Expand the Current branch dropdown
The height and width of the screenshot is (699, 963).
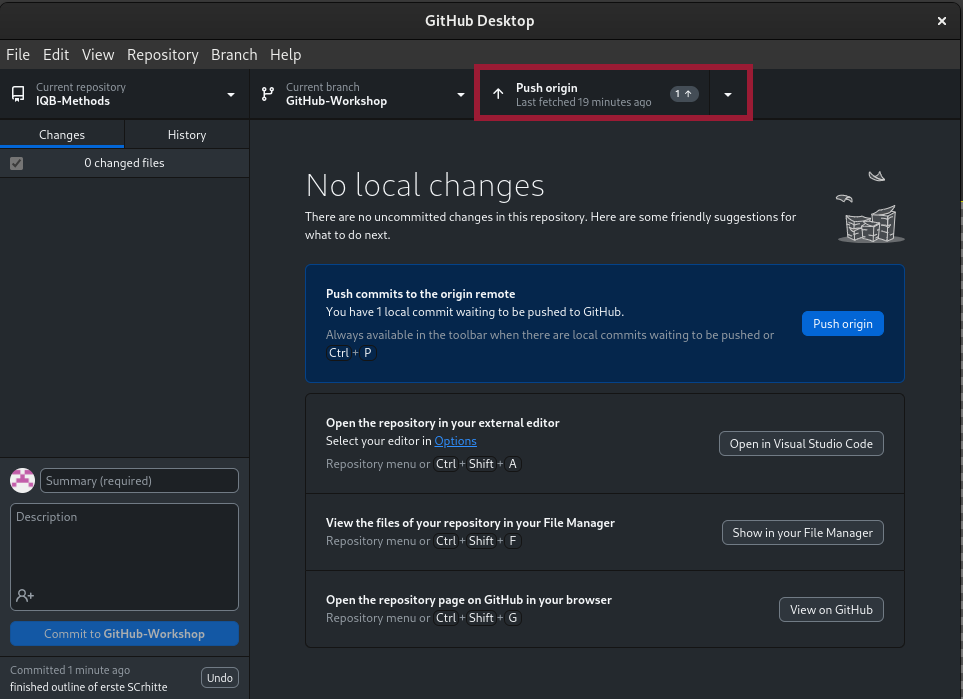click(461, 94)
